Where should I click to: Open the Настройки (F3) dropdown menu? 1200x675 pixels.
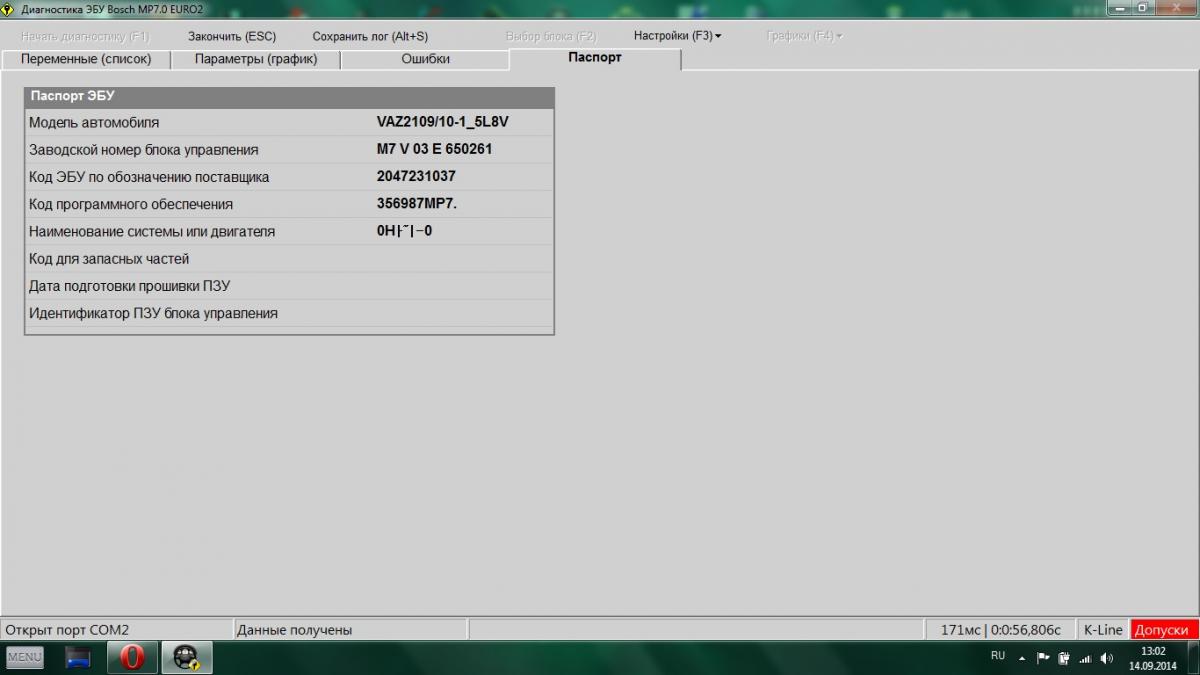[677, 36]
